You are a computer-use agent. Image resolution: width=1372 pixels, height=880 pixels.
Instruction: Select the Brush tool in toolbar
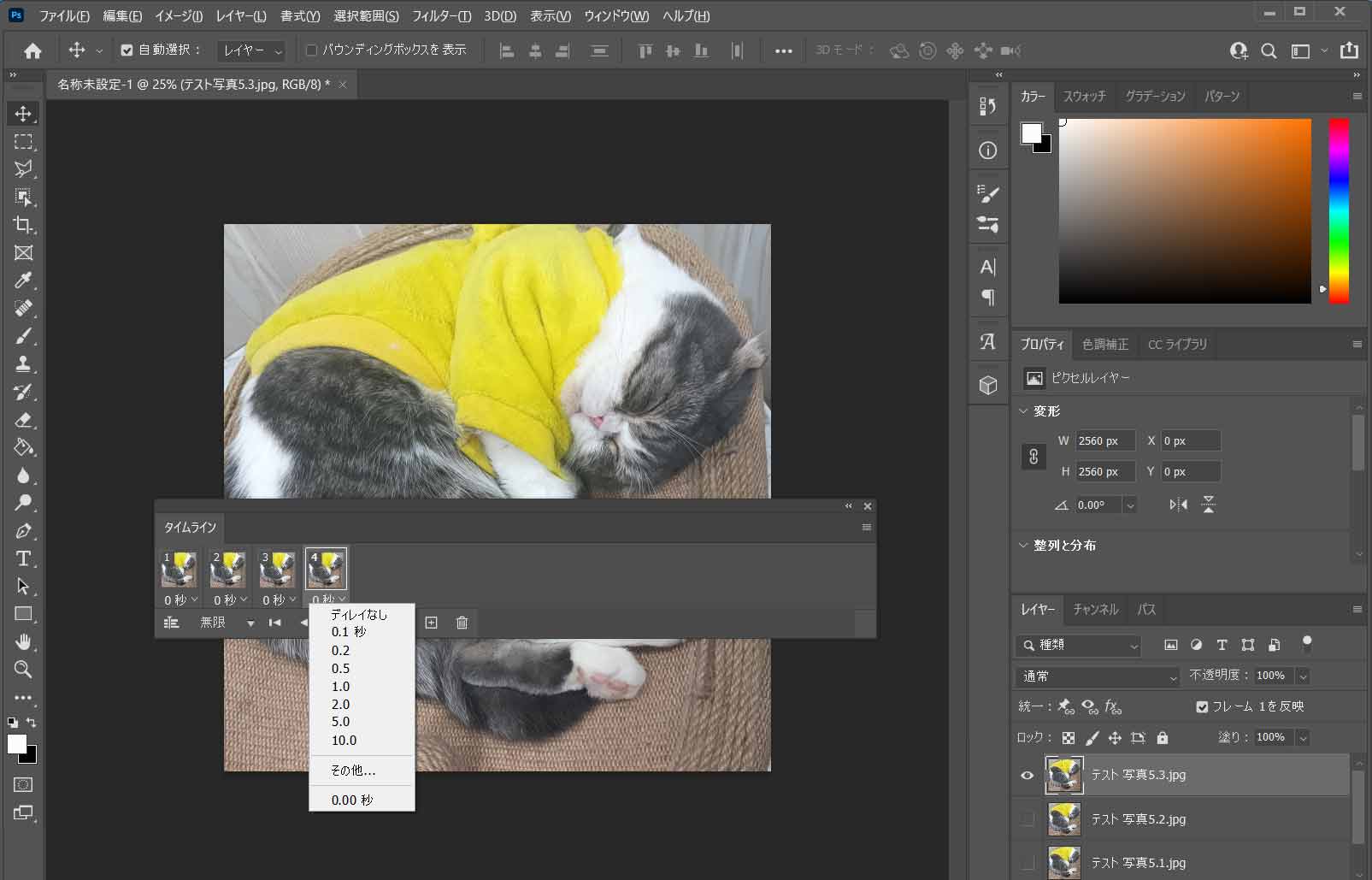pyautogui.click(x=23, y=336)
